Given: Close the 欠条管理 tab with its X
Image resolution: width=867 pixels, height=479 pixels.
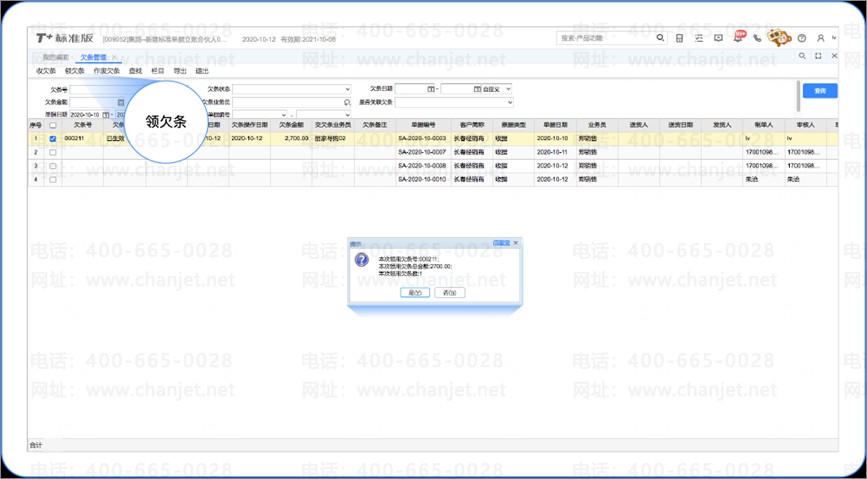Looking at the screenshot, I should (114, 57).
